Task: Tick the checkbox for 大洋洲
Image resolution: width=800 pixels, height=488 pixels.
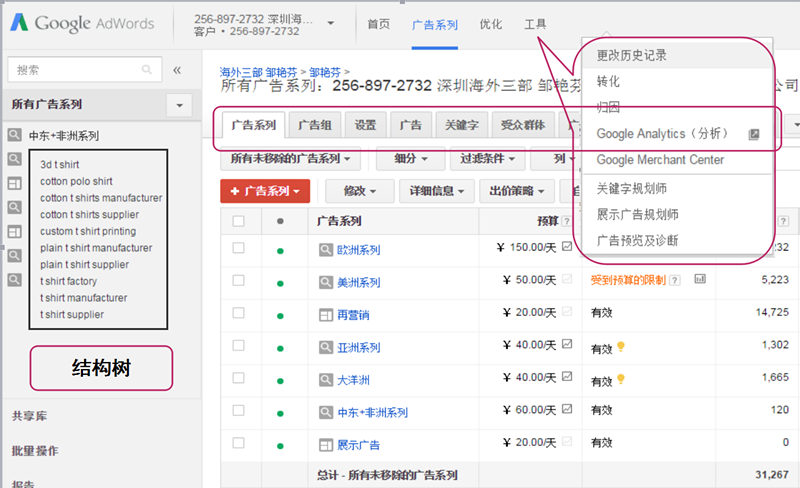Action: (238, 378)
